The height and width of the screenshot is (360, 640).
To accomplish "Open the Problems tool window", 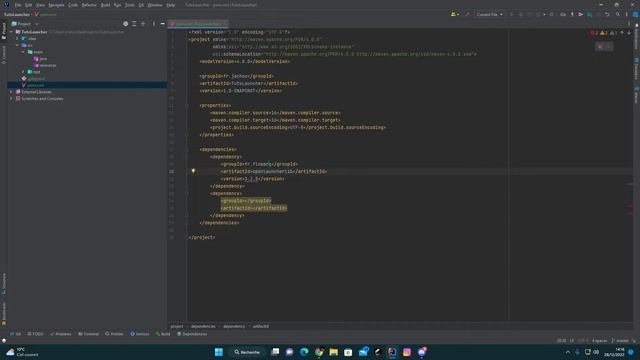I will pyautogui.click(x=60, y=334).
